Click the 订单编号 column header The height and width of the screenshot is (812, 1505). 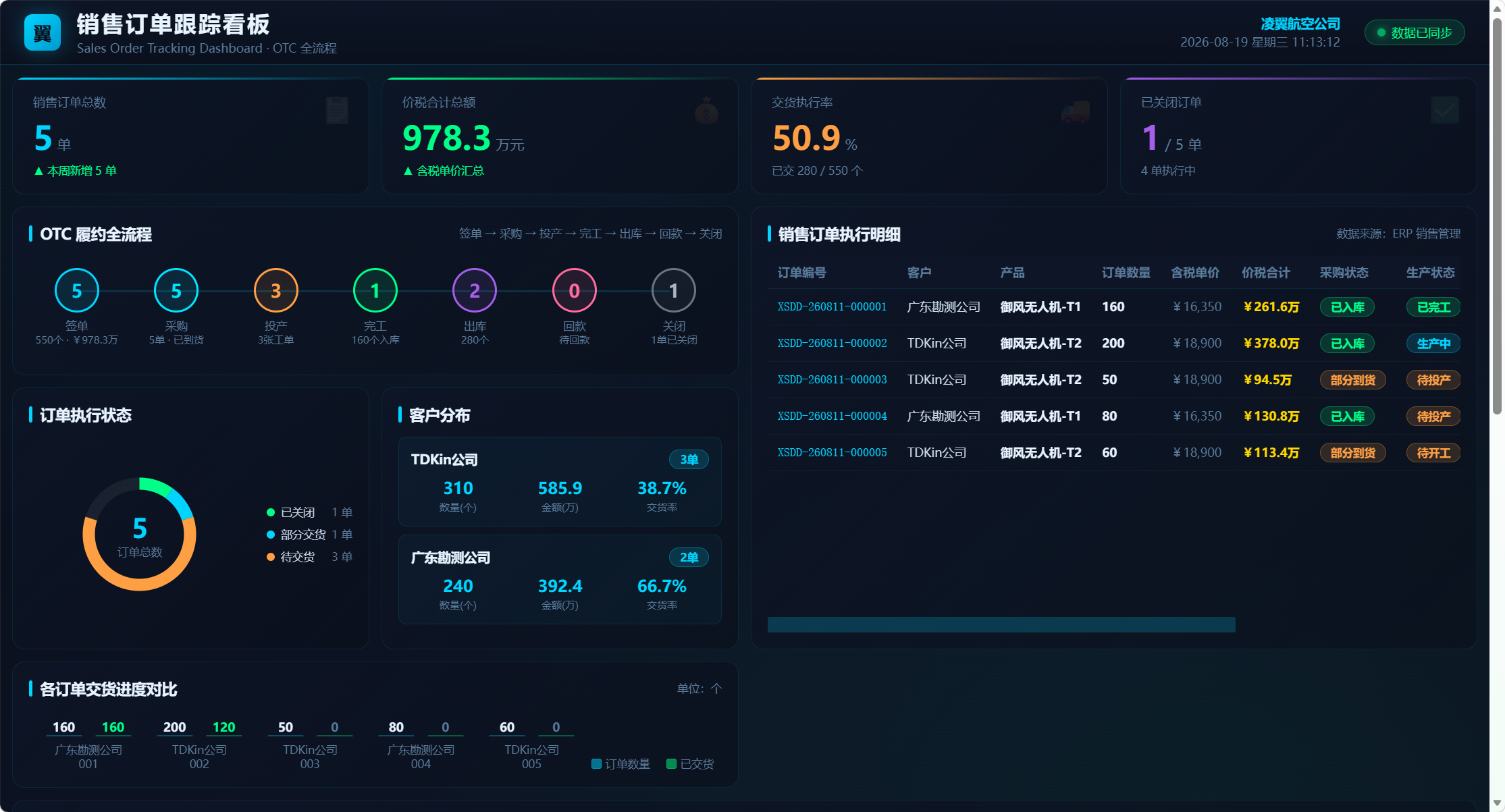tap(801, 273)
